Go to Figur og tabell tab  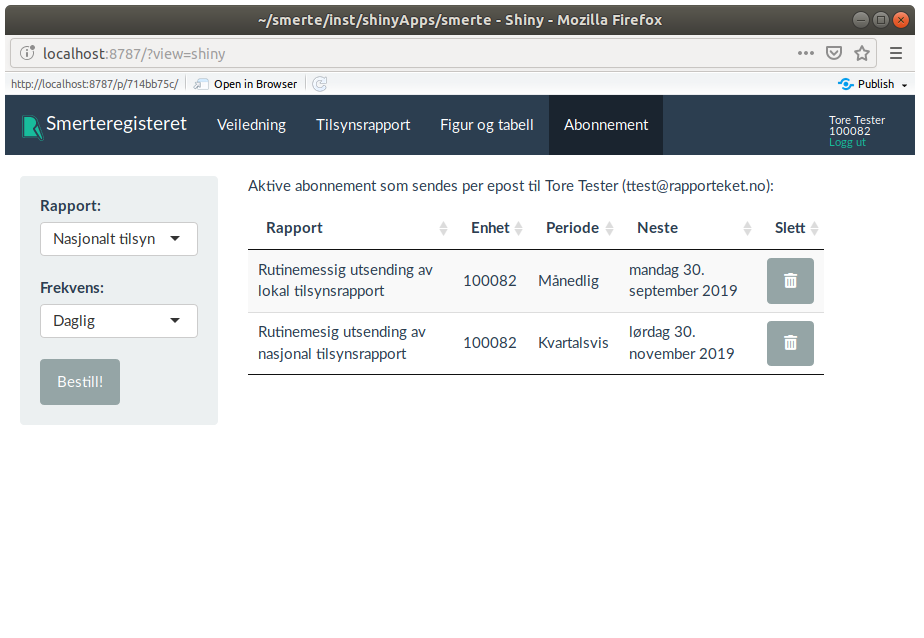[x=487, y=125]
